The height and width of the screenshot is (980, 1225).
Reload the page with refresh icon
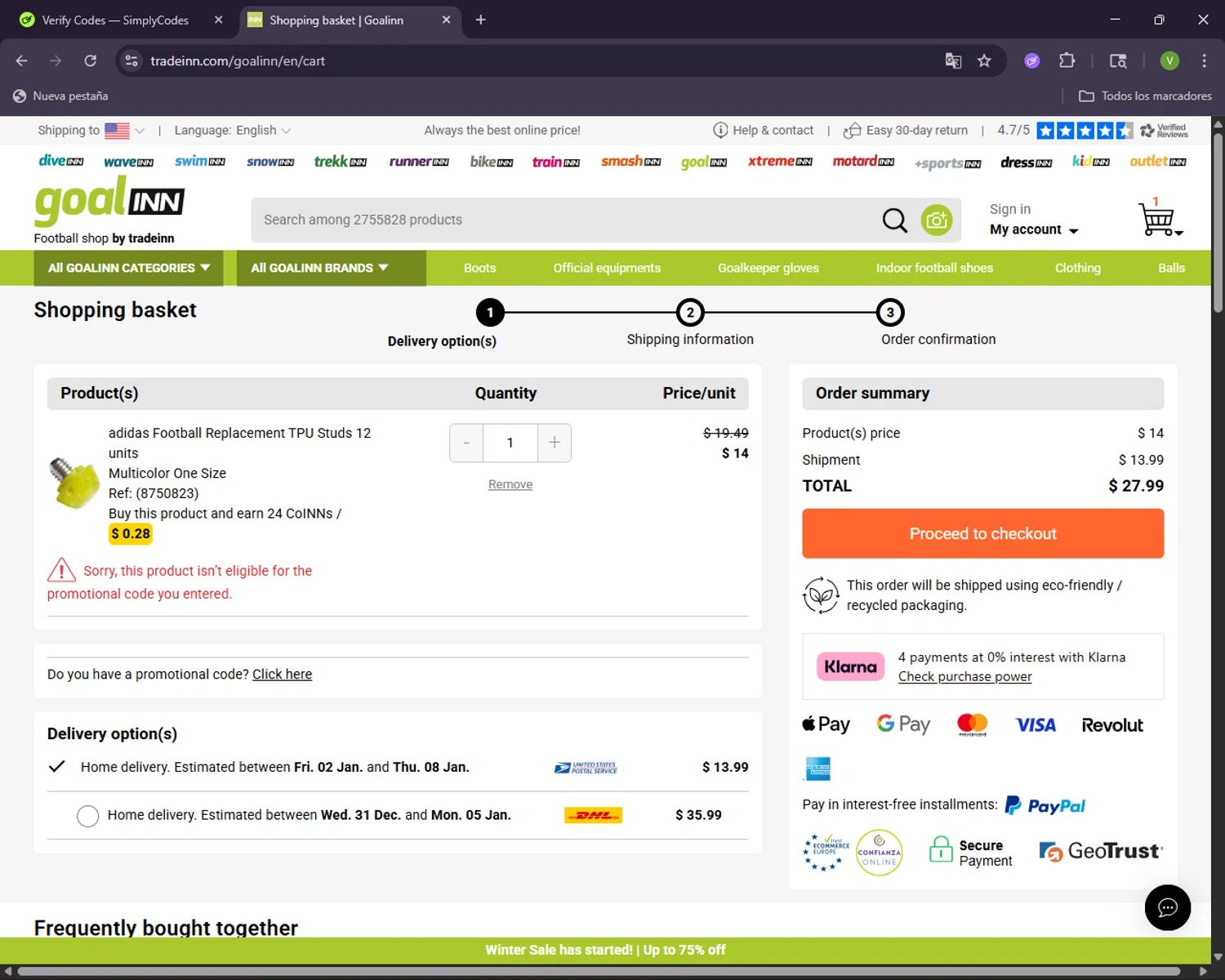click(90, 60)
